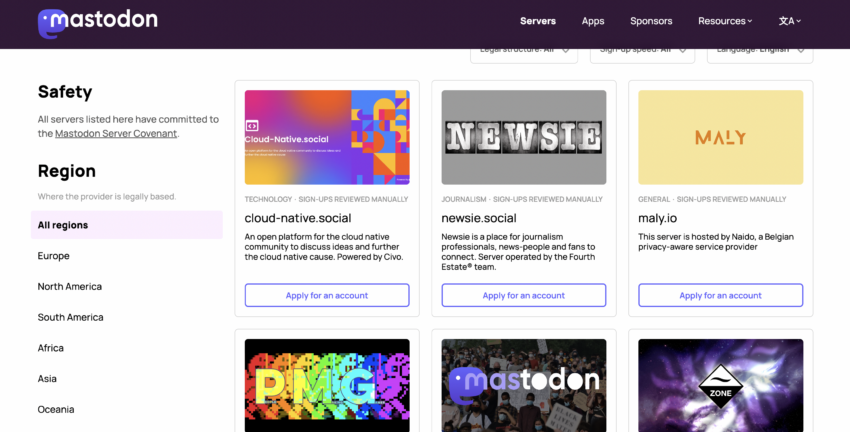850x432 pixels.
Task: Apply for an account on cloud-native.social
Action: (327, 295)
